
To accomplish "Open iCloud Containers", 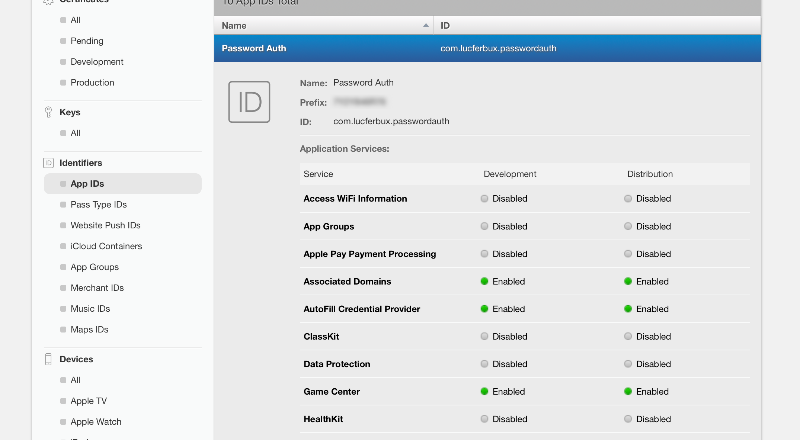I will coord(106,246).
